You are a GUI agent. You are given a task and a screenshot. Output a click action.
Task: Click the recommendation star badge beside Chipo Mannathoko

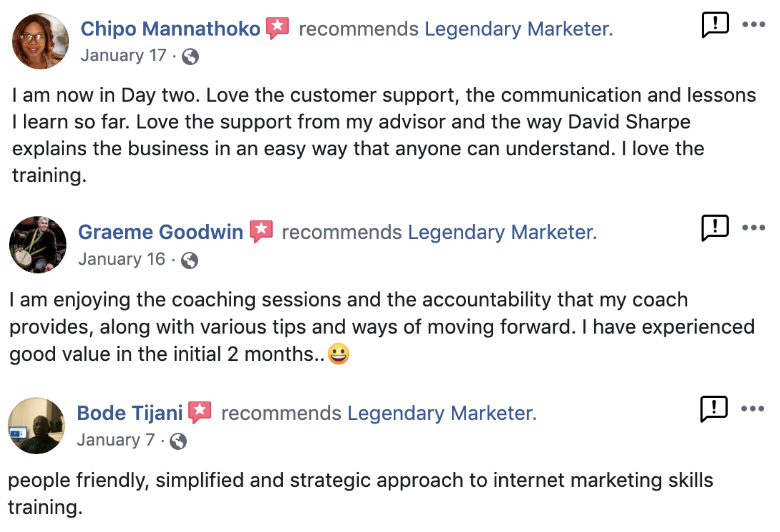pyautogui.click(x=277, y=29)
